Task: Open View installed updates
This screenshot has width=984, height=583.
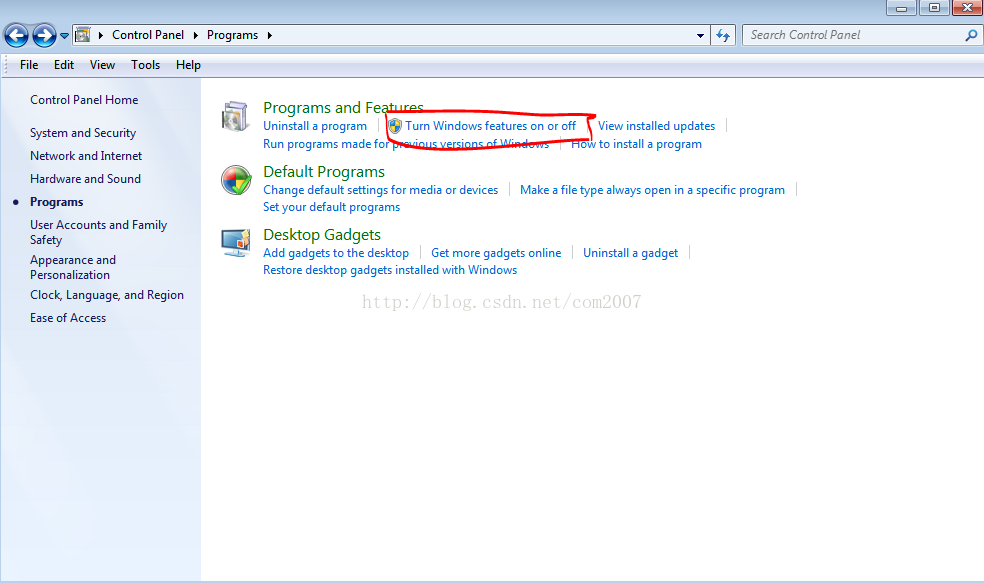Action: pyautogui.click(x=656, y=126)
